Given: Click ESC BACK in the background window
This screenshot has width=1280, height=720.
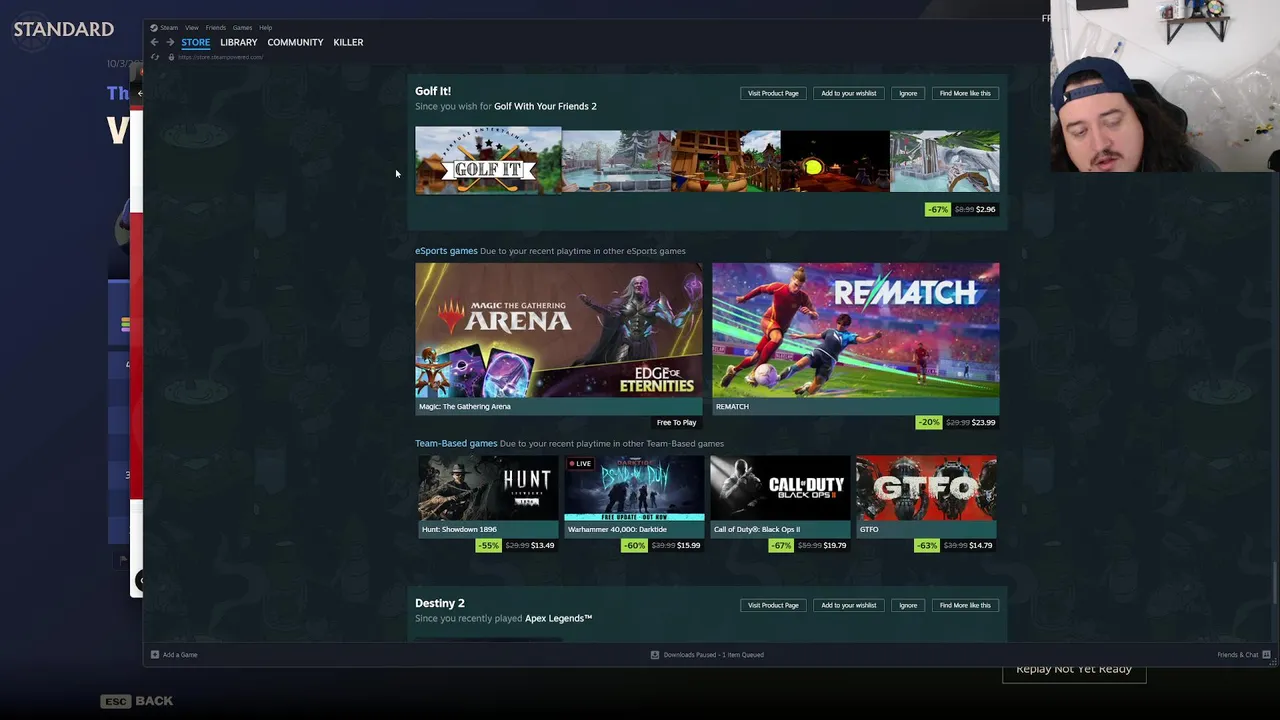Looking at the screenshot, I should (x=137, y=701).
